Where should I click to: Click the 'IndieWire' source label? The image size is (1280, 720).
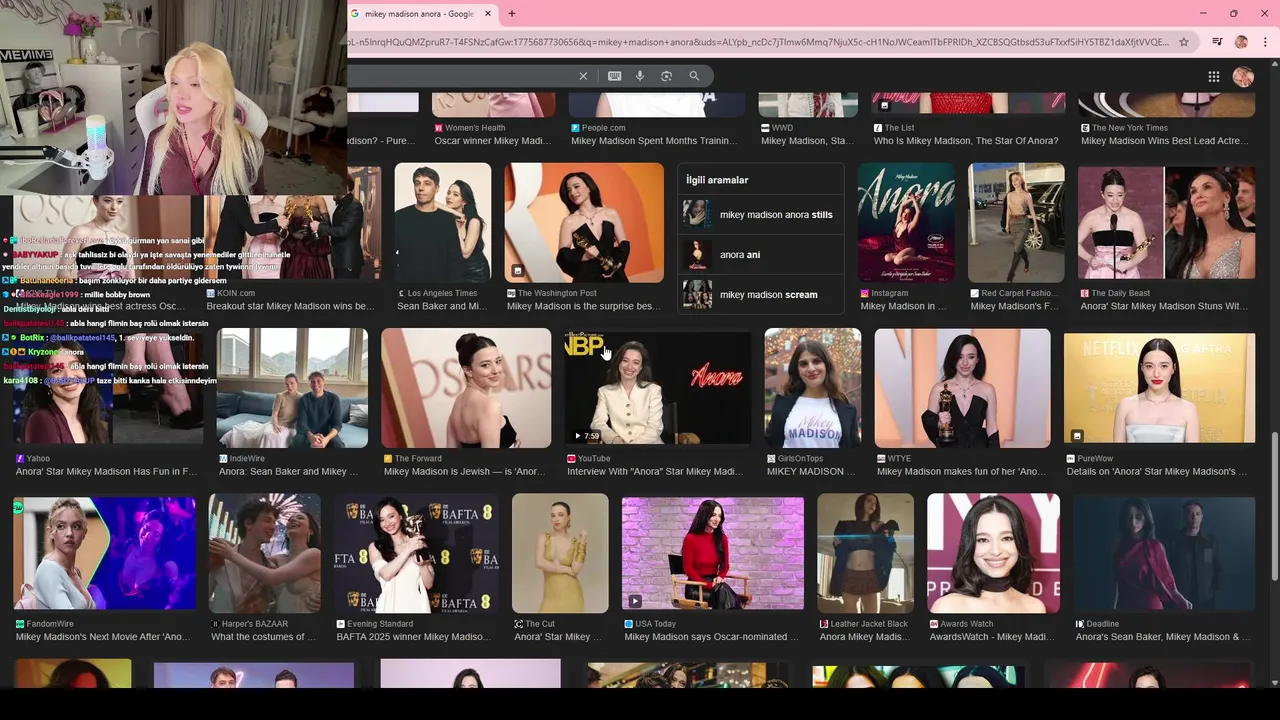click(x=247, y=458)
